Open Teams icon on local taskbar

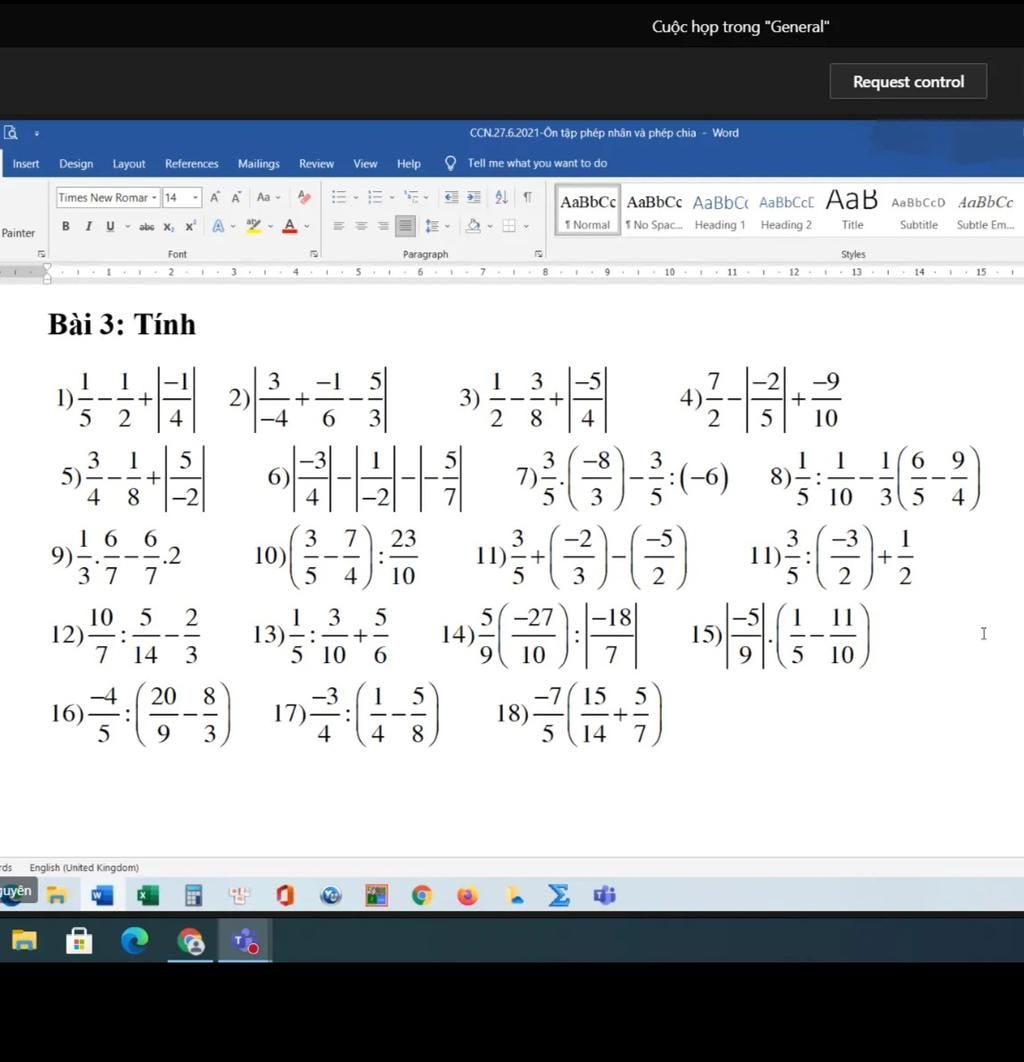pyautogui.click(x=244, y=941)
